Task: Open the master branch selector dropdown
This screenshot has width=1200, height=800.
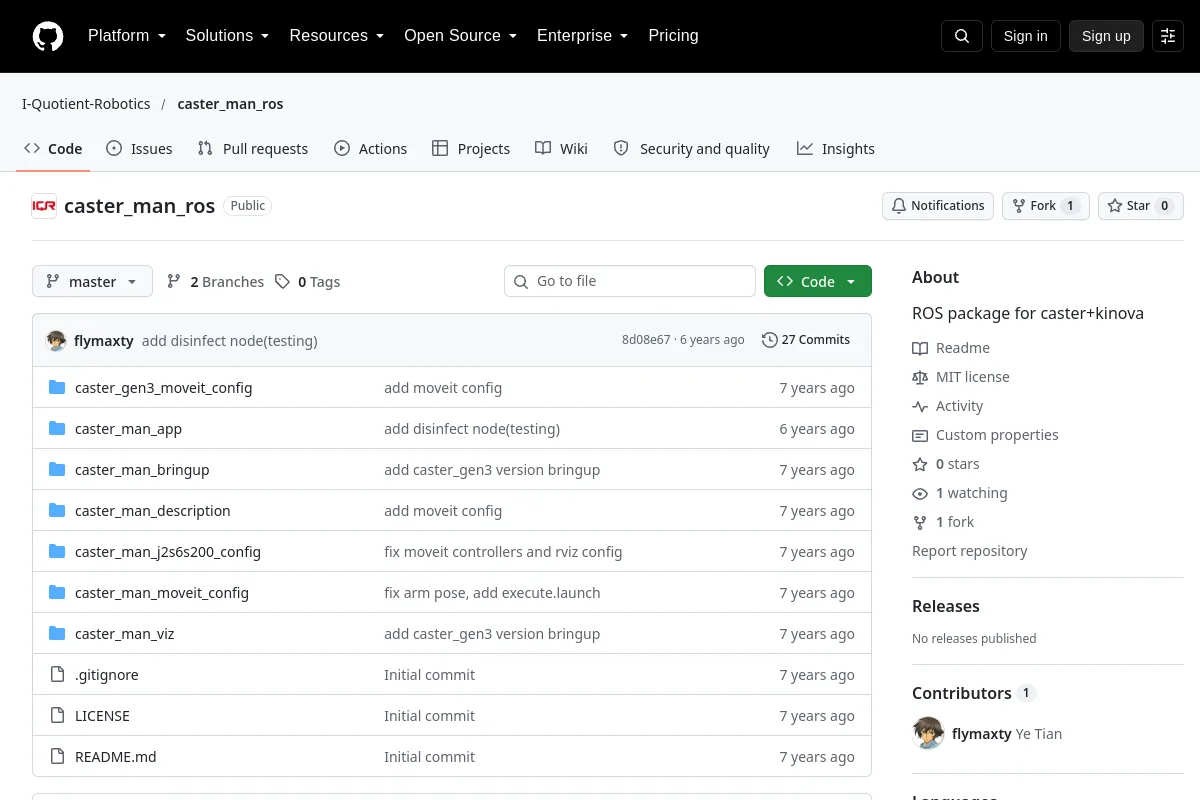Action: (x=92, y=281)
